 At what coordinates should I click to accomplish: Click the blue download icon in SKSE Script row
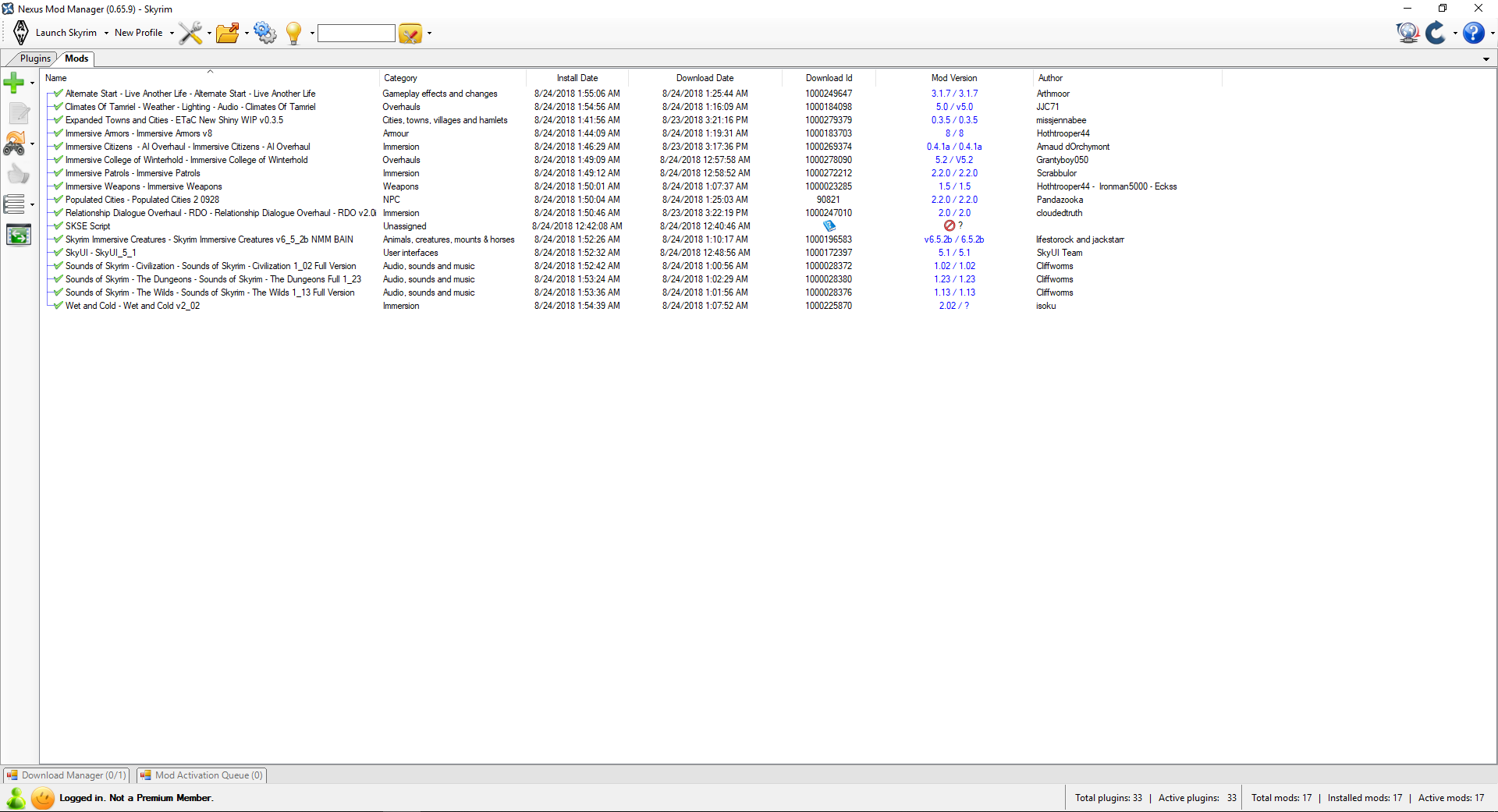(829, 226)
